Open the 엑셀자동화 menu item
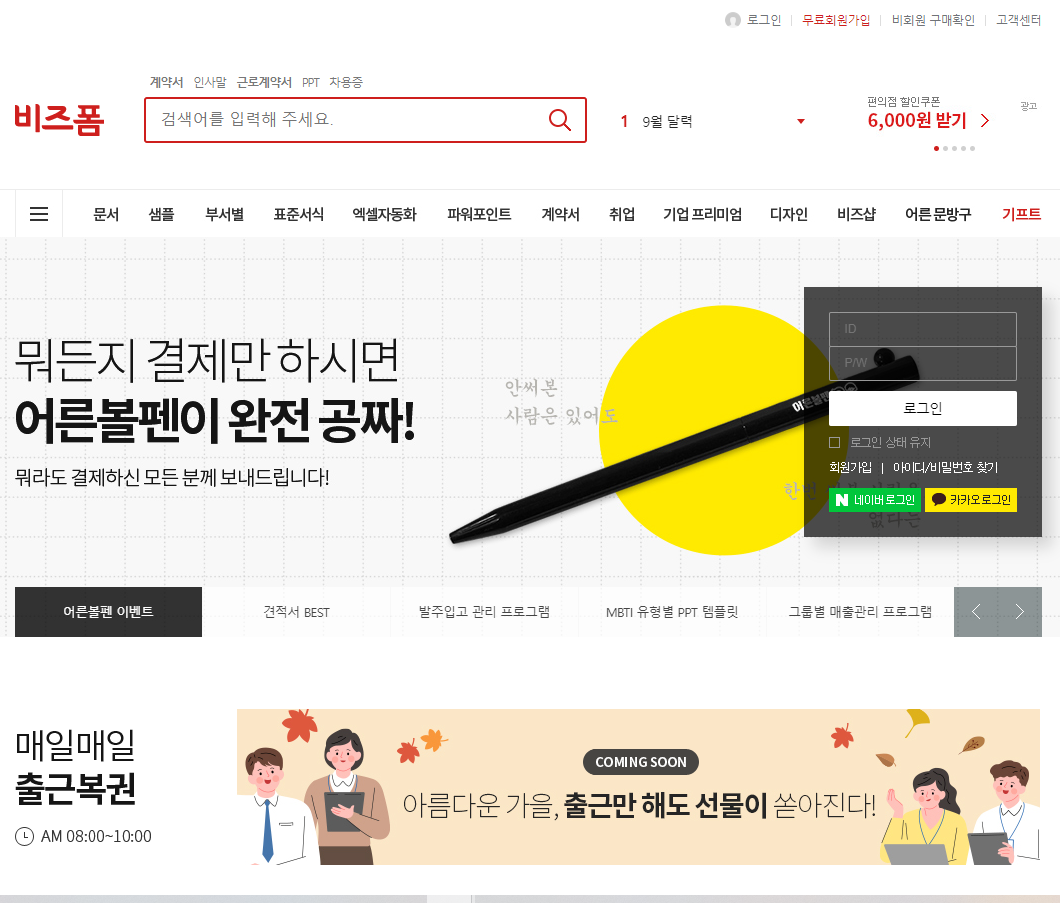This screenshot has height=903, width=1060. (x=385, y=213)
